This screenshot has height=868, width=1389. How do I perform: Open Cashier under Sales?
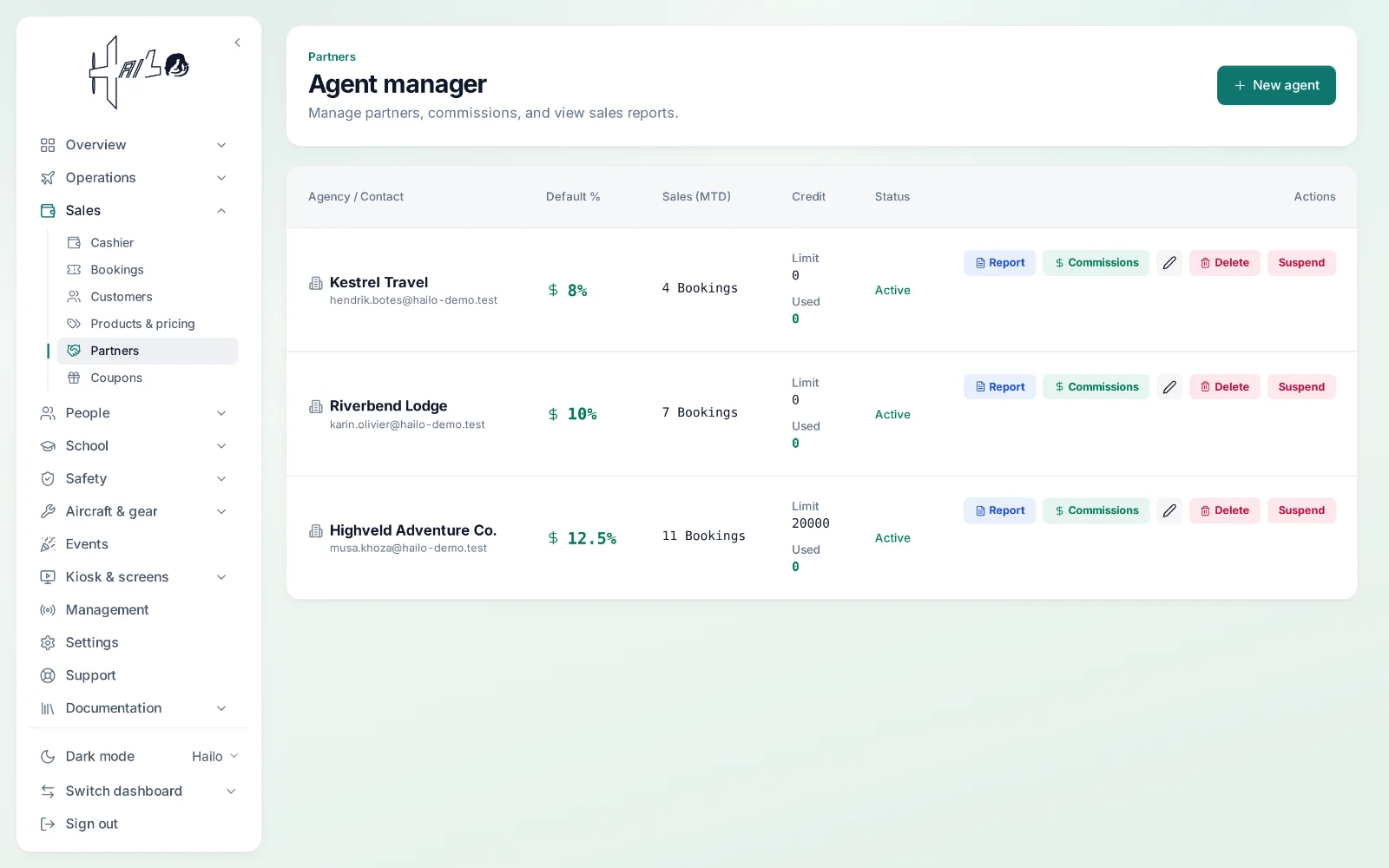pos(148,243)
